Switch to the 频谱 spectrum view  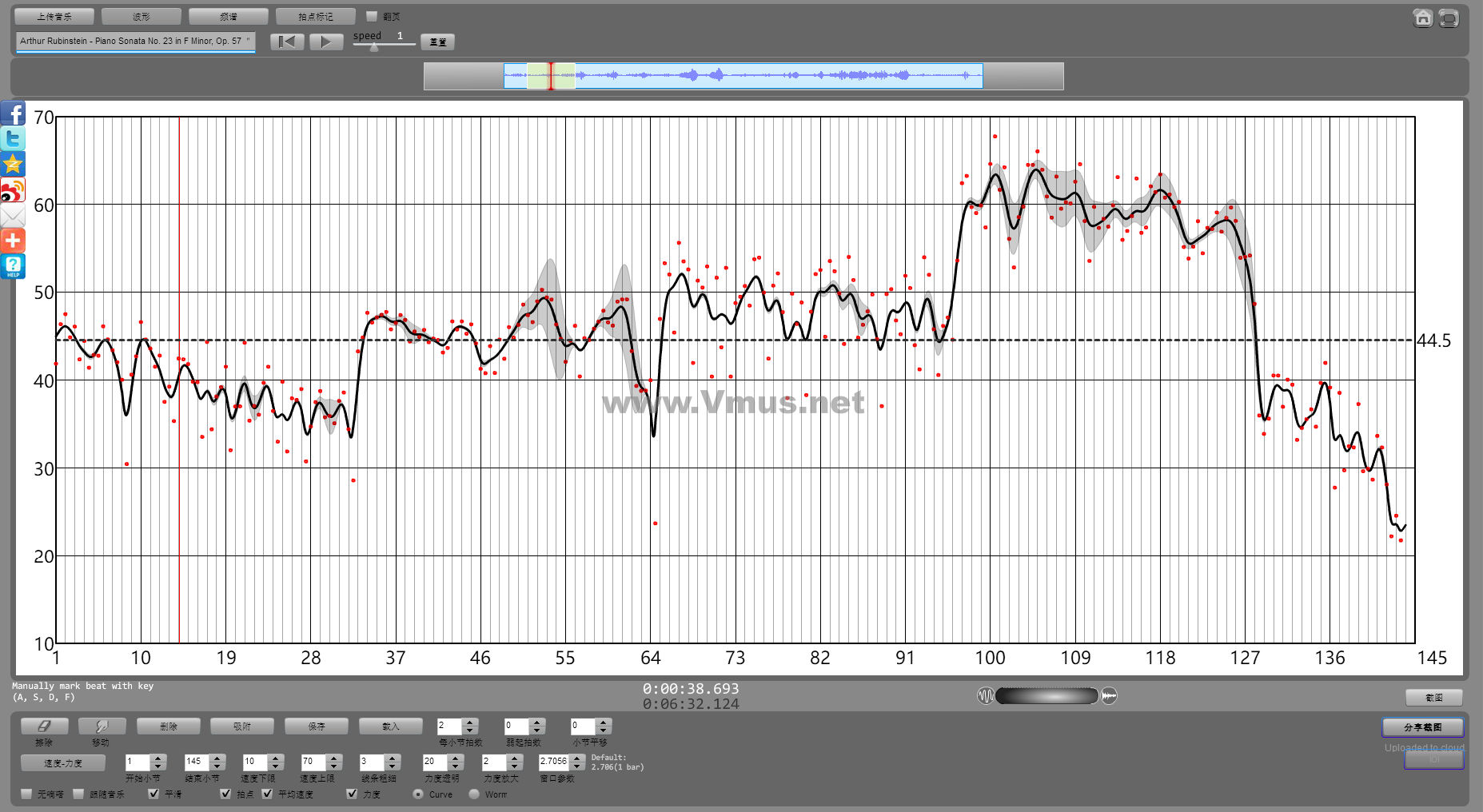coord(229,16)
